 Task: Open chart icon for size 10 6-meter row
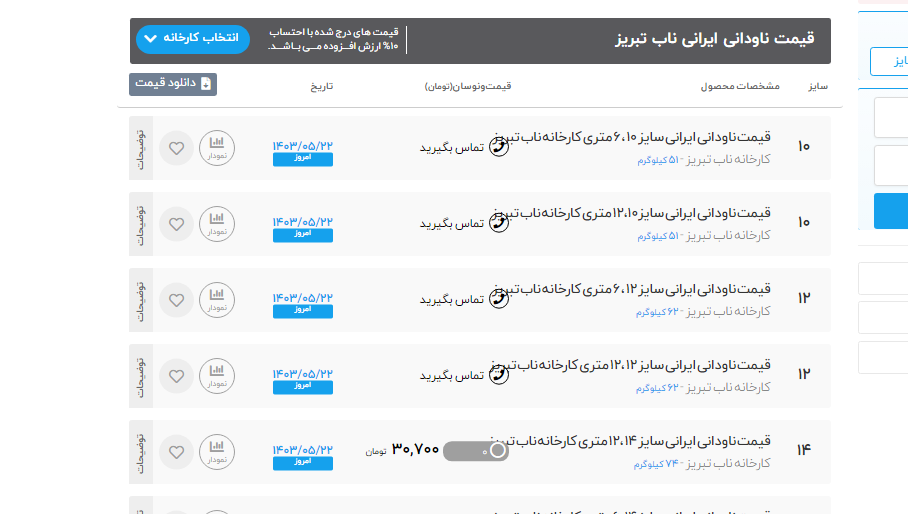tap(217, 148)
